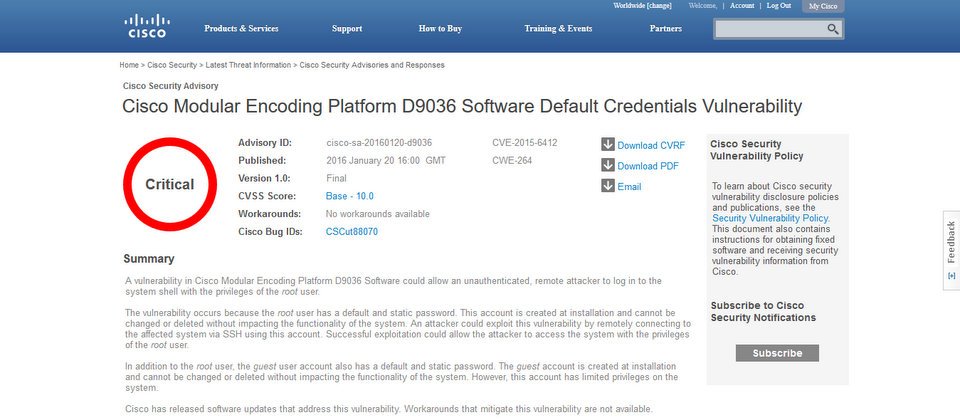The image size is (960, 420).
Task: Click the 'Cisco Security Advisory' label
Action: point(170,86)
